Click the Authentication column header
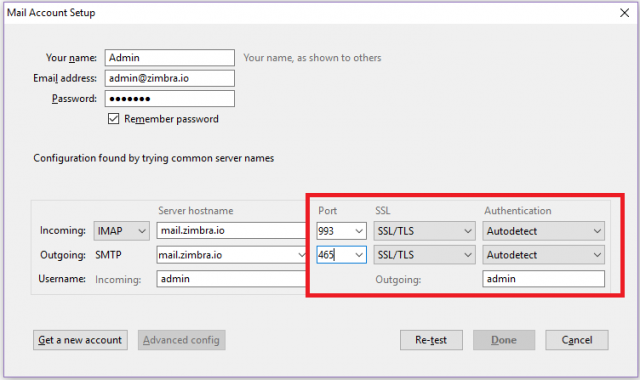 pyautogui.click(x=518, y=211)
